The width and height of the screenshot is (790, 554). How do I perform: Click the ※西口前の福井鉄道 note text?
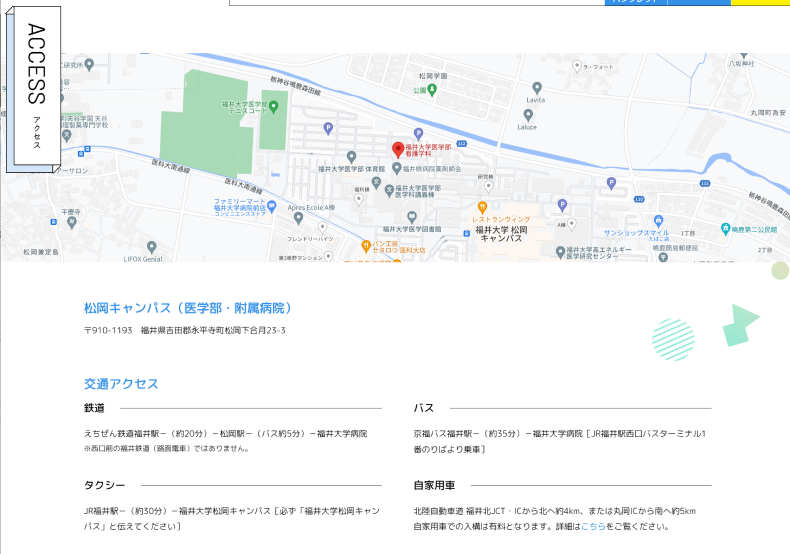(167, 448)
